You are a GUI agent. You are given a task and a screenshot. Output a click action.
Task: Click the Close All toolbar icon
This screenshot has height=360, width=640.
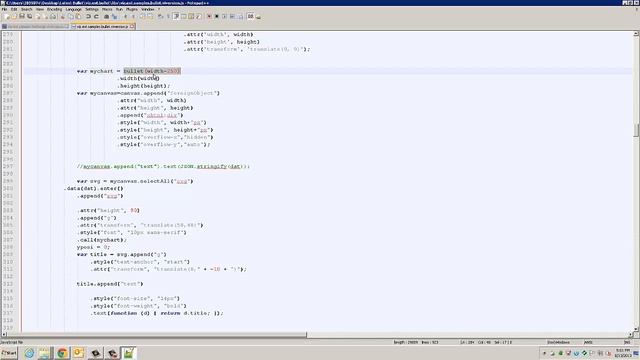(45, 16)
